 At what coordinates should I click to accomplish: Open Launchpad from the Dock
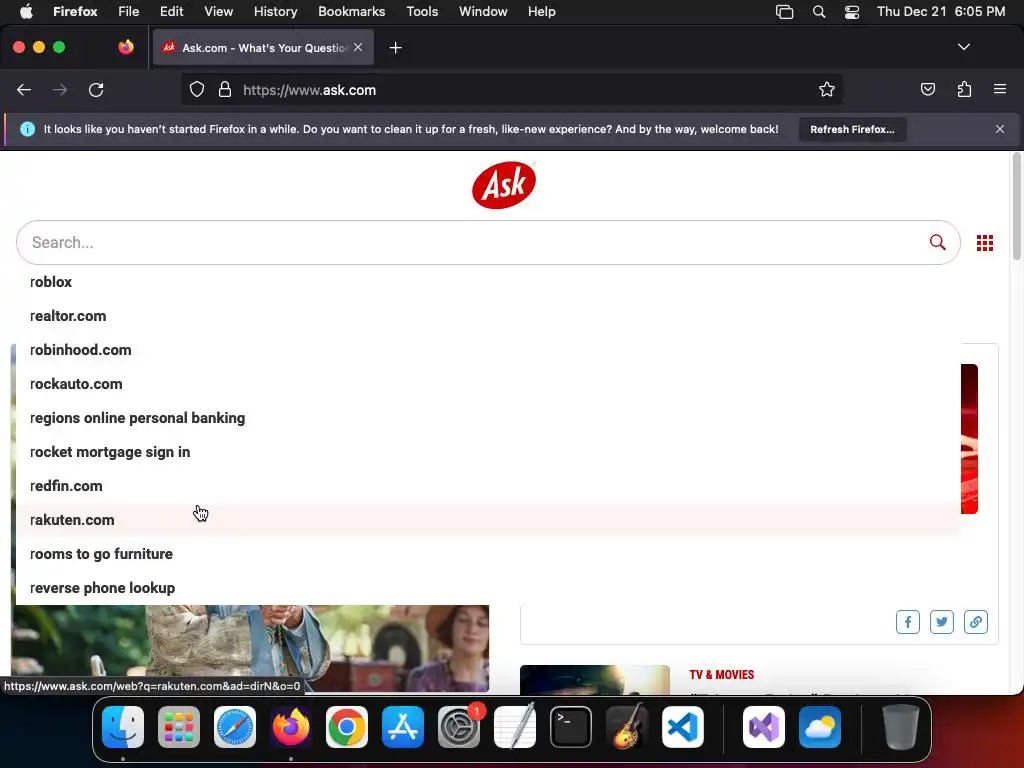point(179,727)
